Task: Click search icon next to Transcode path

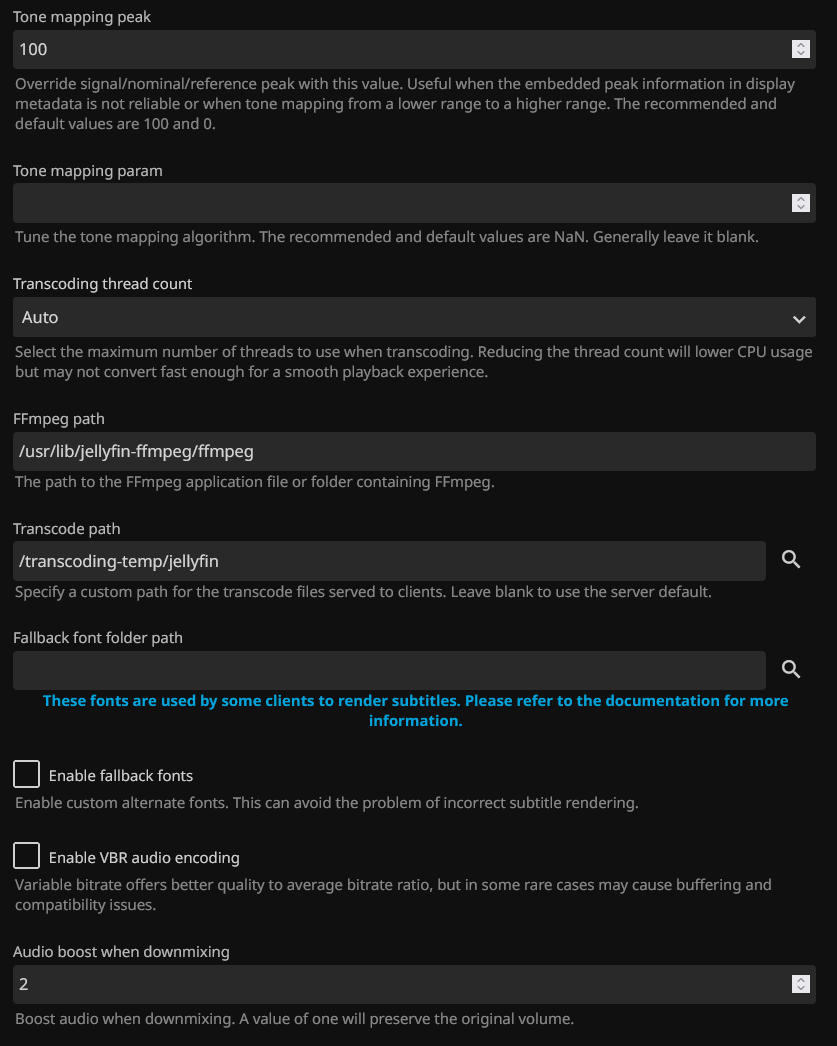Action: coord(791,560)
